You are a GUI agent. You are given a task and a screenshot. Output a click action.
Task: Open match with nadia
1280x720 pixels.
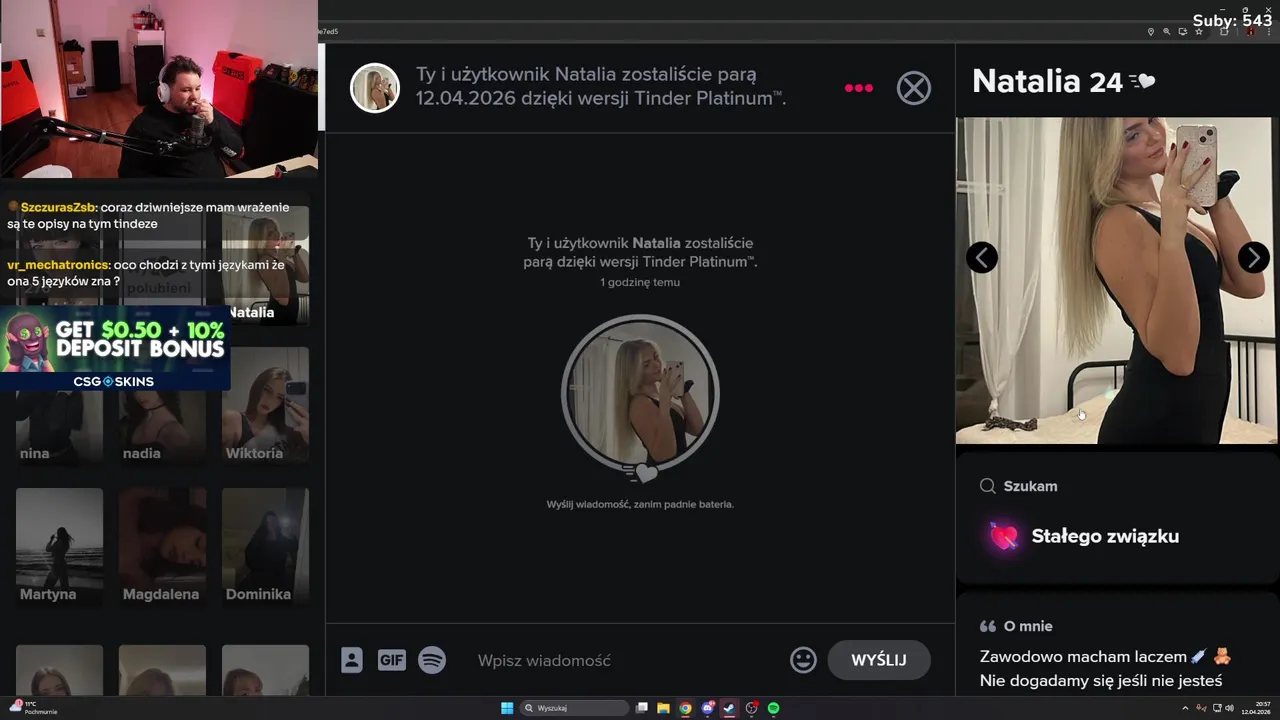click(x=162, y=405)
